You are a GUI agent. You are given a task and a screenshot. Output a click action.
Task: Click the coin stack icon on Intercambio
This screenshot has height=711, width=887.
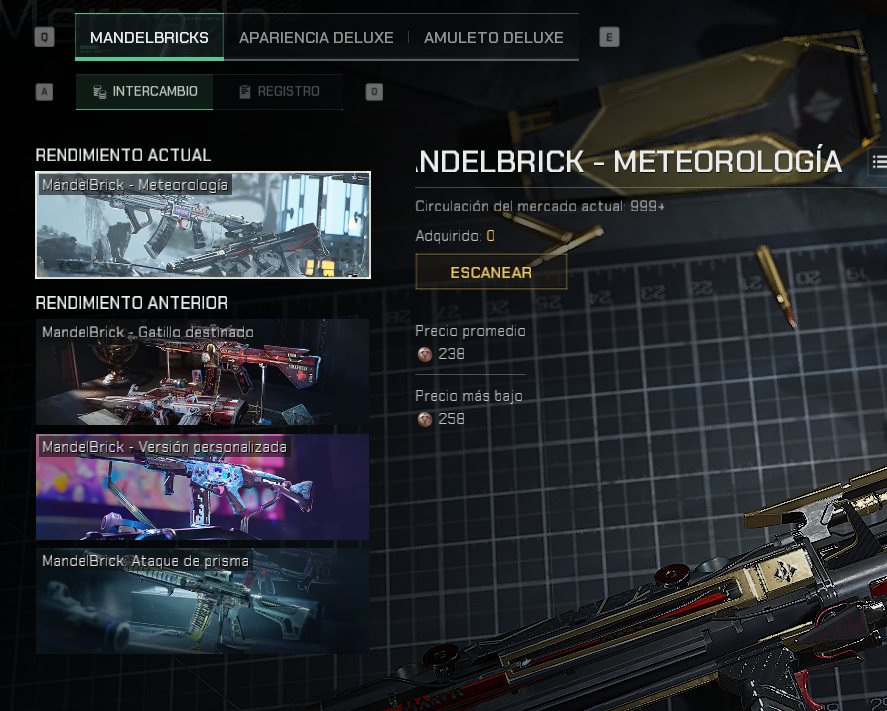[x=100, y=92]
